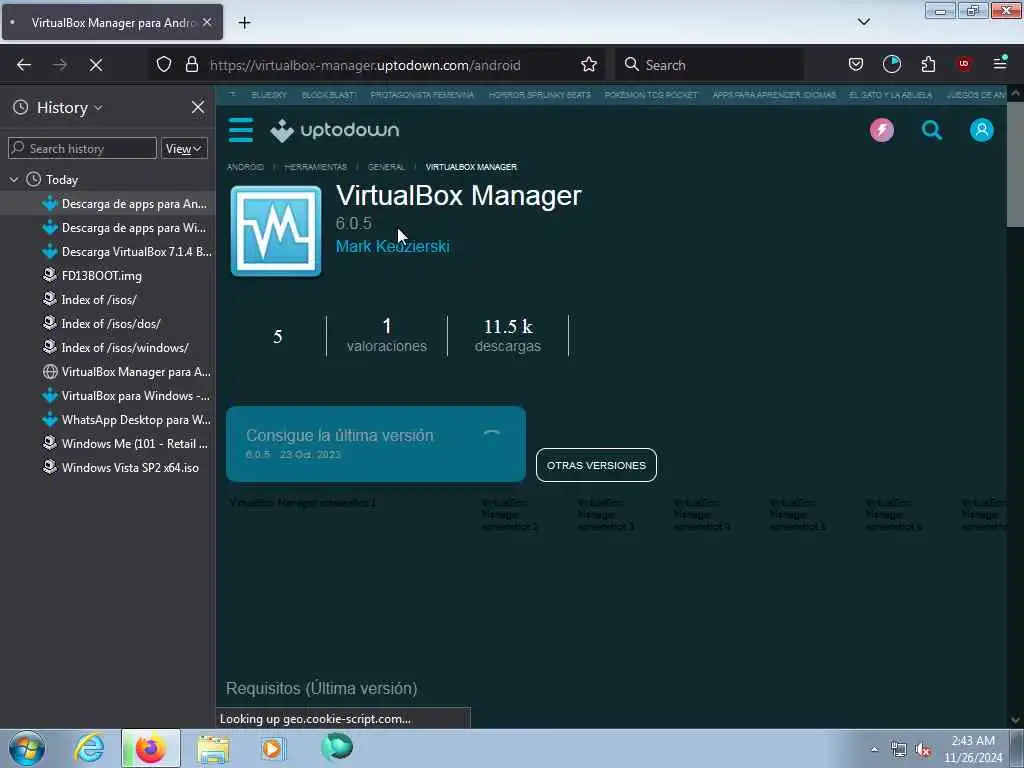Viewport: 1024px width, 768px height.
Task: Click BLUESKY in the top links bar
Action: 269,95
